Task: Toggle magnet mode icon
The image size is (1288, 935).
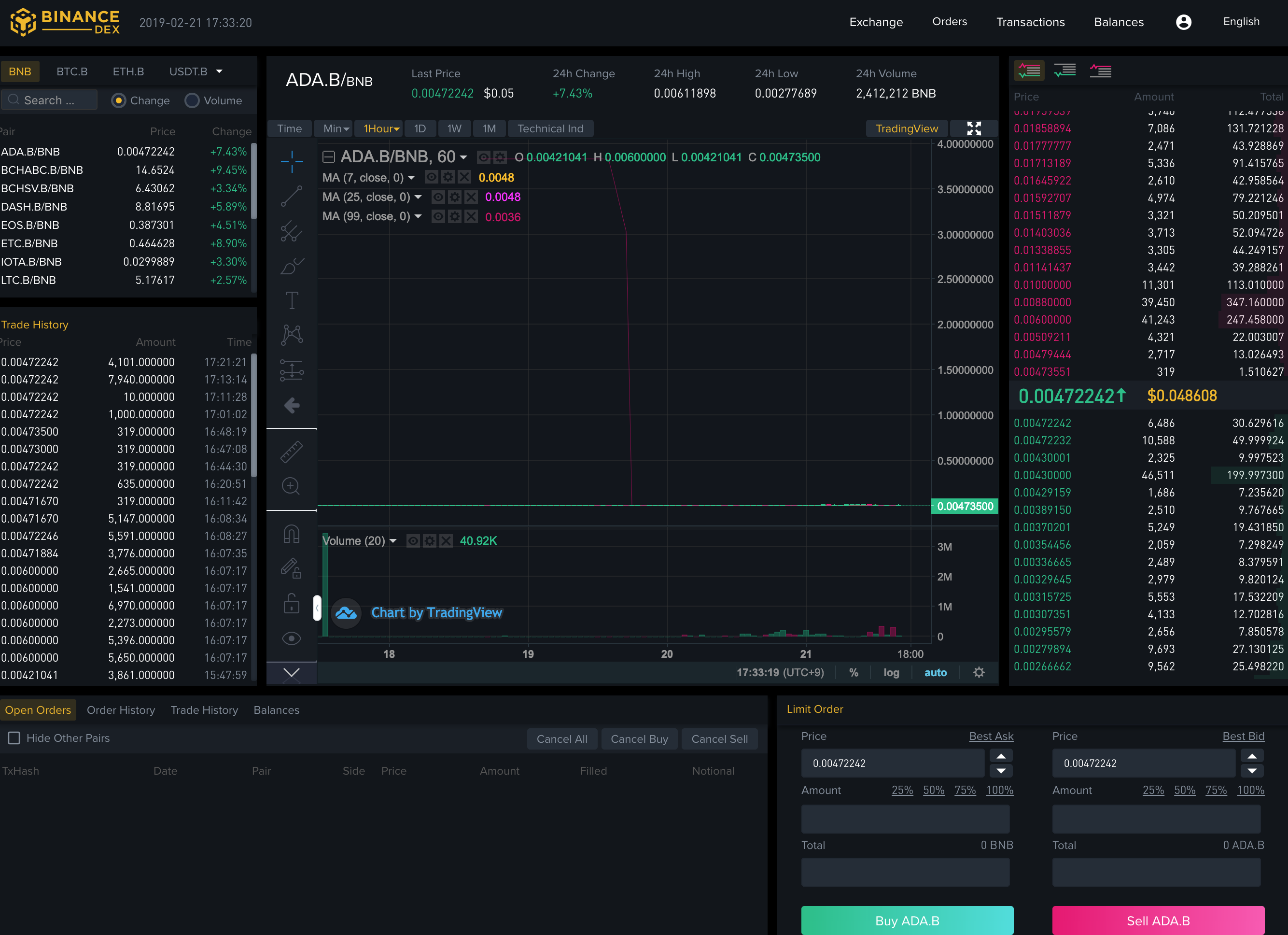Action: pyautogui.click(x=291, y=534)
